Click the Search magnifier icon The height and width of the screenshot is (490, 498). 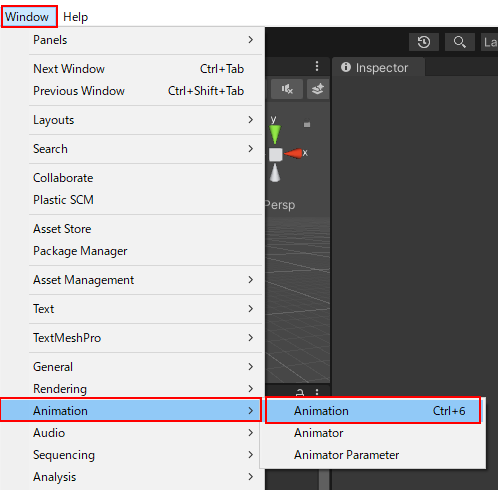[x=460, y=42]
